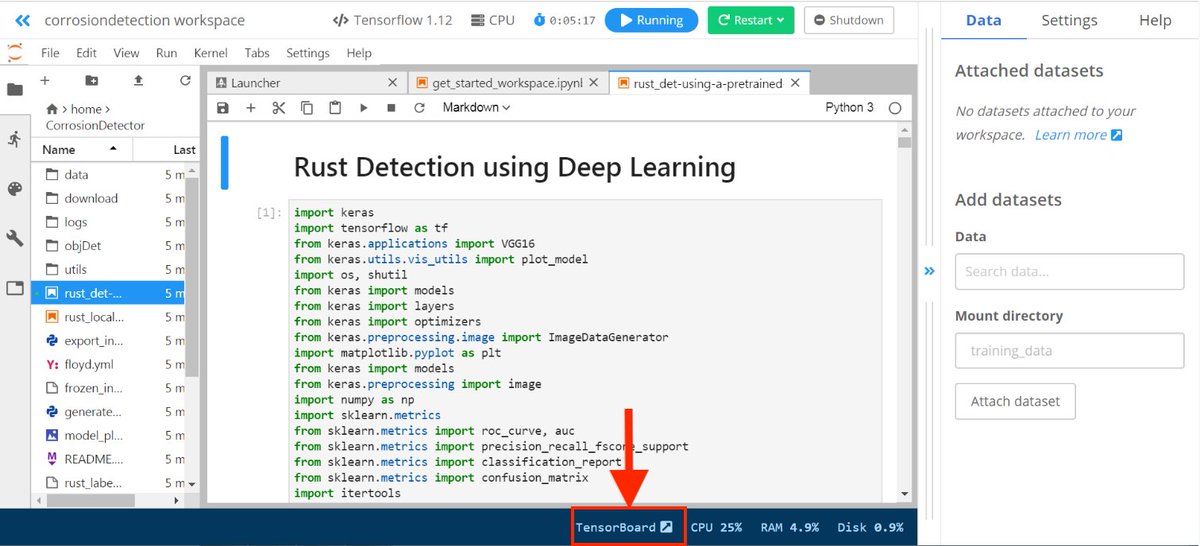Screen dimensions: 1200x546
Task: Insert a cell below with plus icon
Action: [251, 108]
